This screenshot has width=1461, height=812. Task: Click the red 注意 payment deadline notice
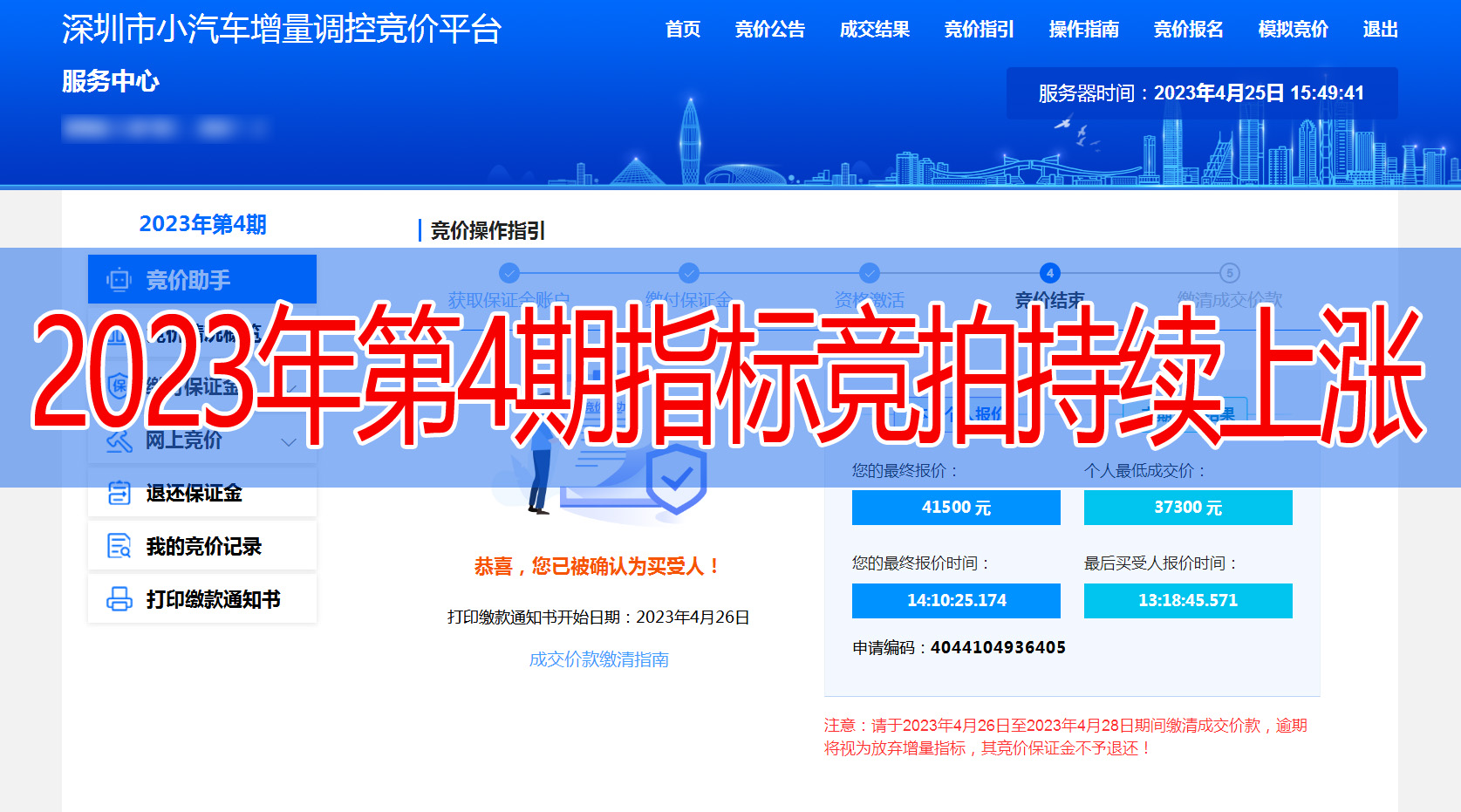(1065, 736)
